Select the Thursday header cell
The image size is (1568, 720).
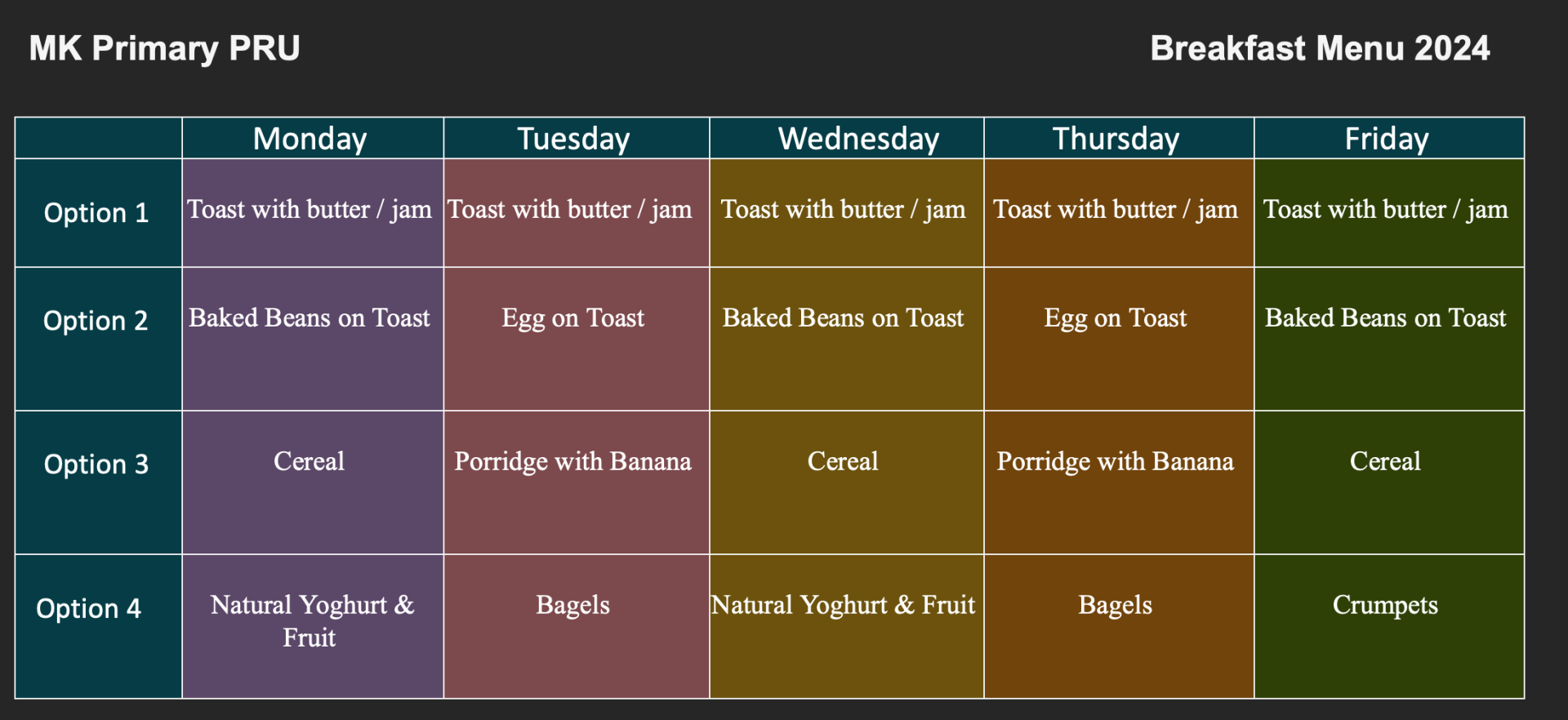(1119, 138)
